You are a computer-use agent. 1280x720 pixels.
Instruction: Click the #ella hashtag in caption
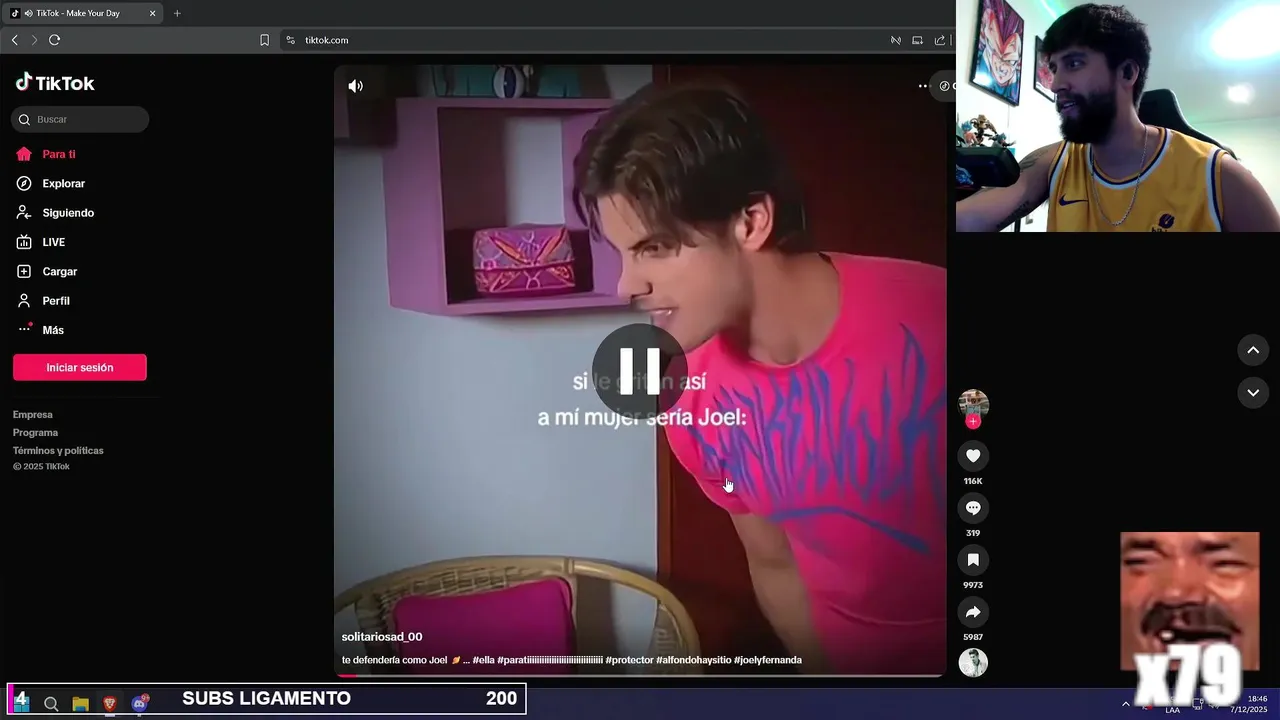pos(484,660)
